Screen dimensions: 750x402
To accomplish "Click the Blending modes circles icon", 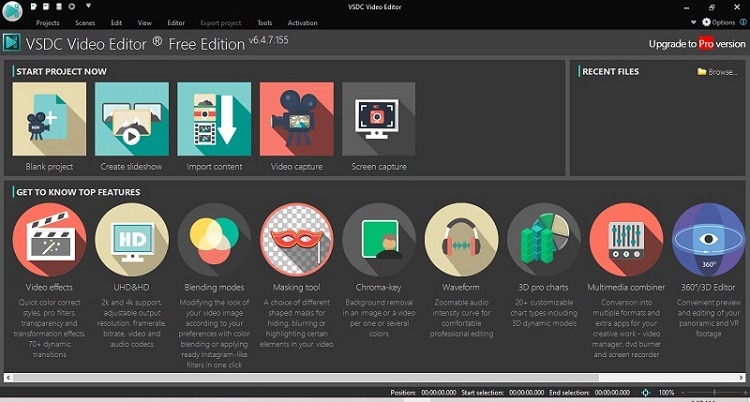I will point(214,239).
